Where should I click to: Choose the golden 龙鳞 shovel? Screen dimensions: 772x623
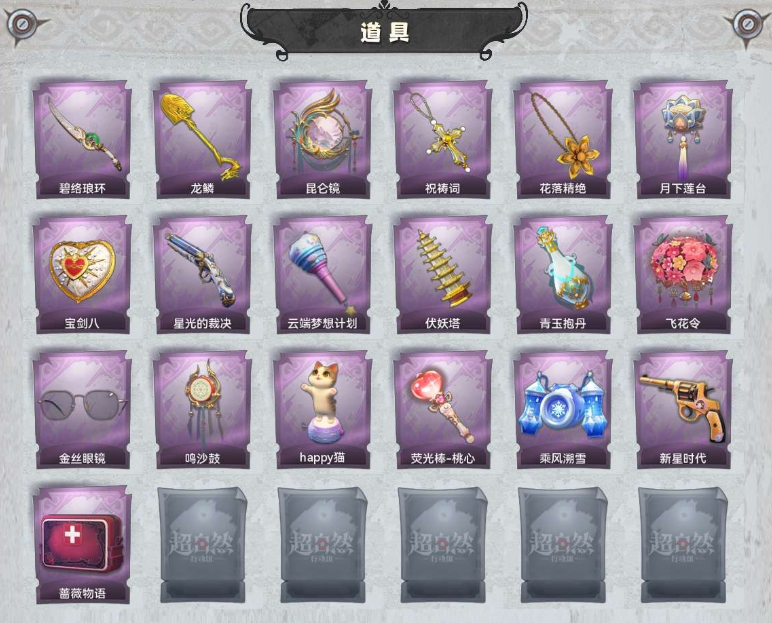click(202, 140)
